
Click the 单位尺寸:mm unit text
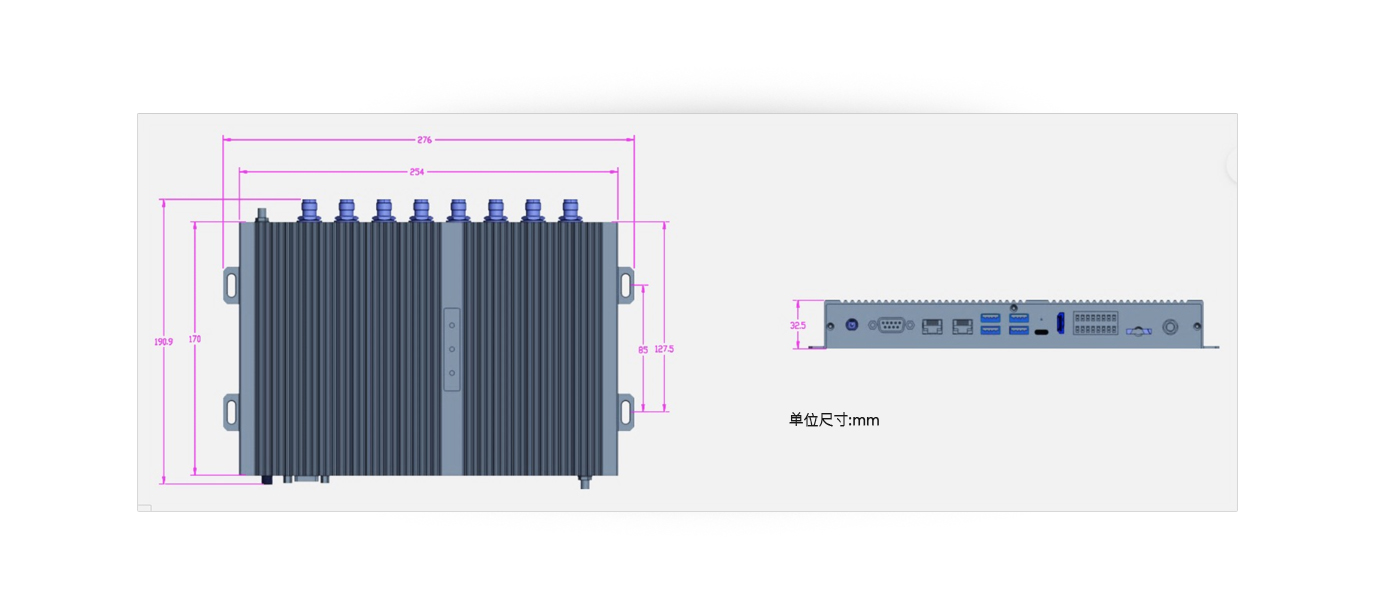834,420
